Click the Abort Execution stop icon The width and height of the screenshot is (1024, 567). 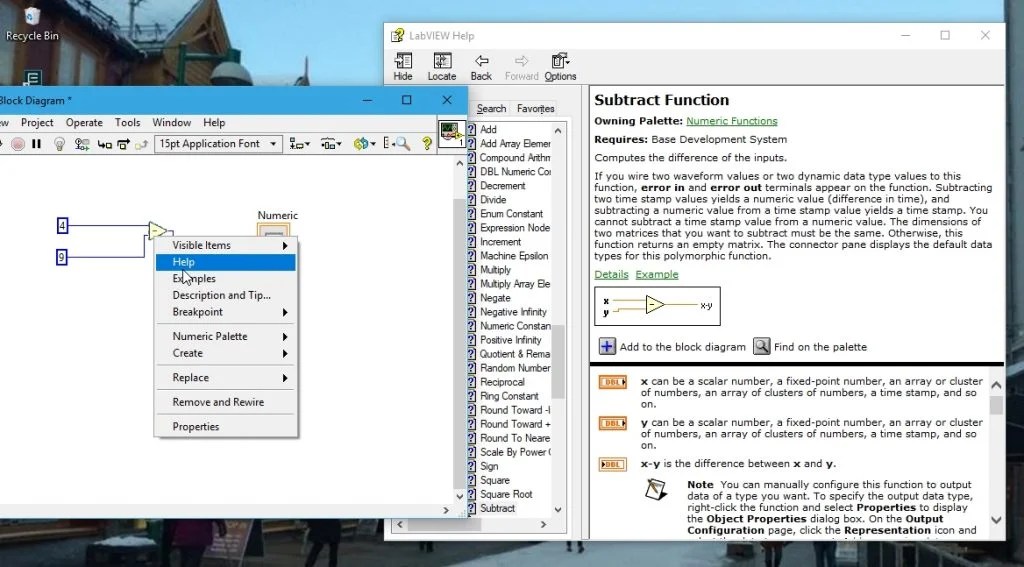(x=18, y=144)
